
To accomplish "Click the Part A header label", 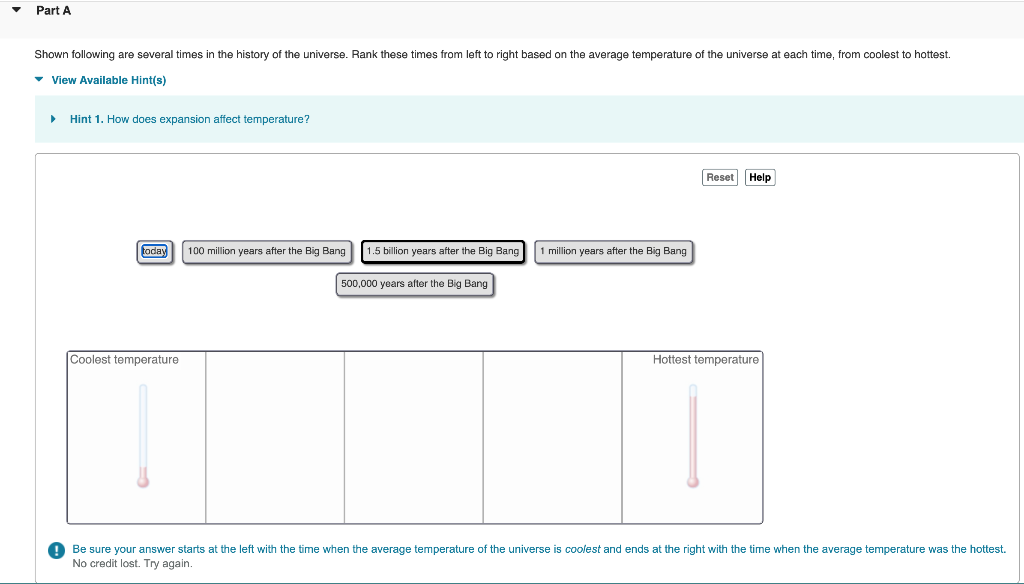I will (52, 10).
